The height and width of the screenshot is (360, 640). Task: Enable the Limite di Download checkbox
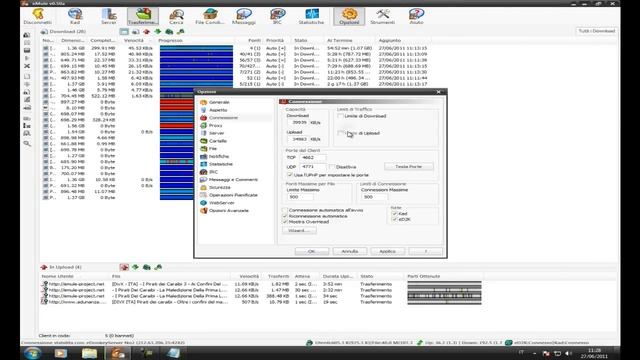[340, 116]
